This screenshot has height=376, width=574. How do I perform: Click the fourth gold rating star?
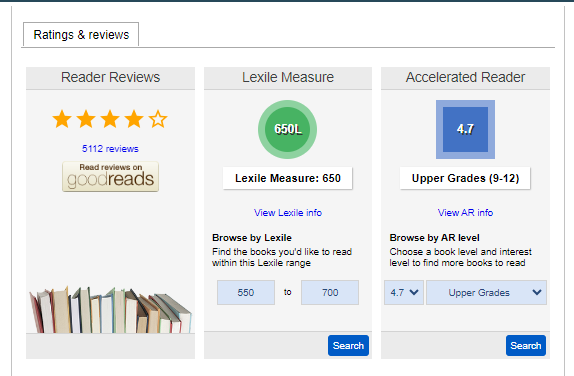tap(134, 119)
